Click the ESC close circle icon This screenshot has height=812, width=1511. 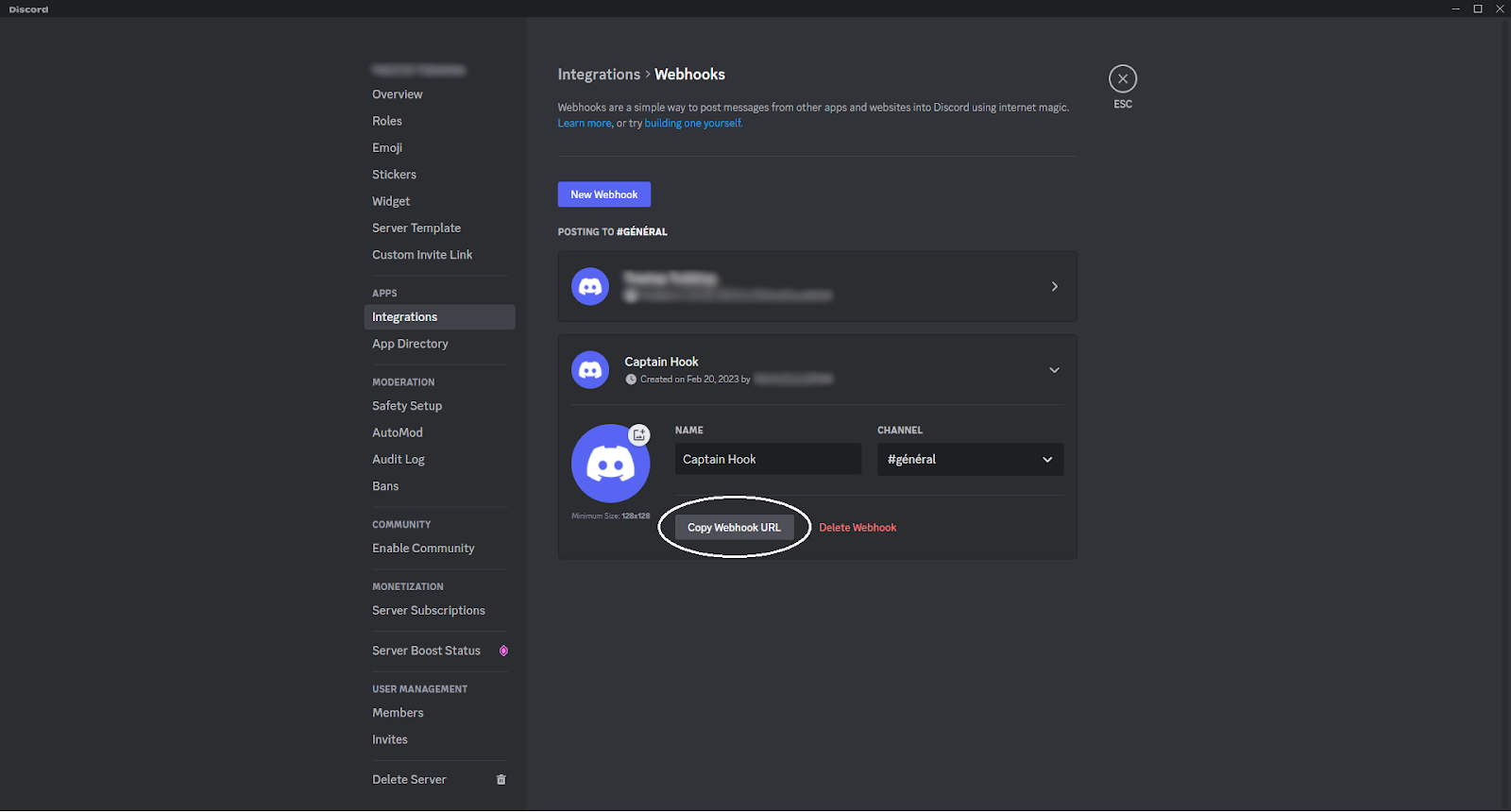coord(1122,79)
